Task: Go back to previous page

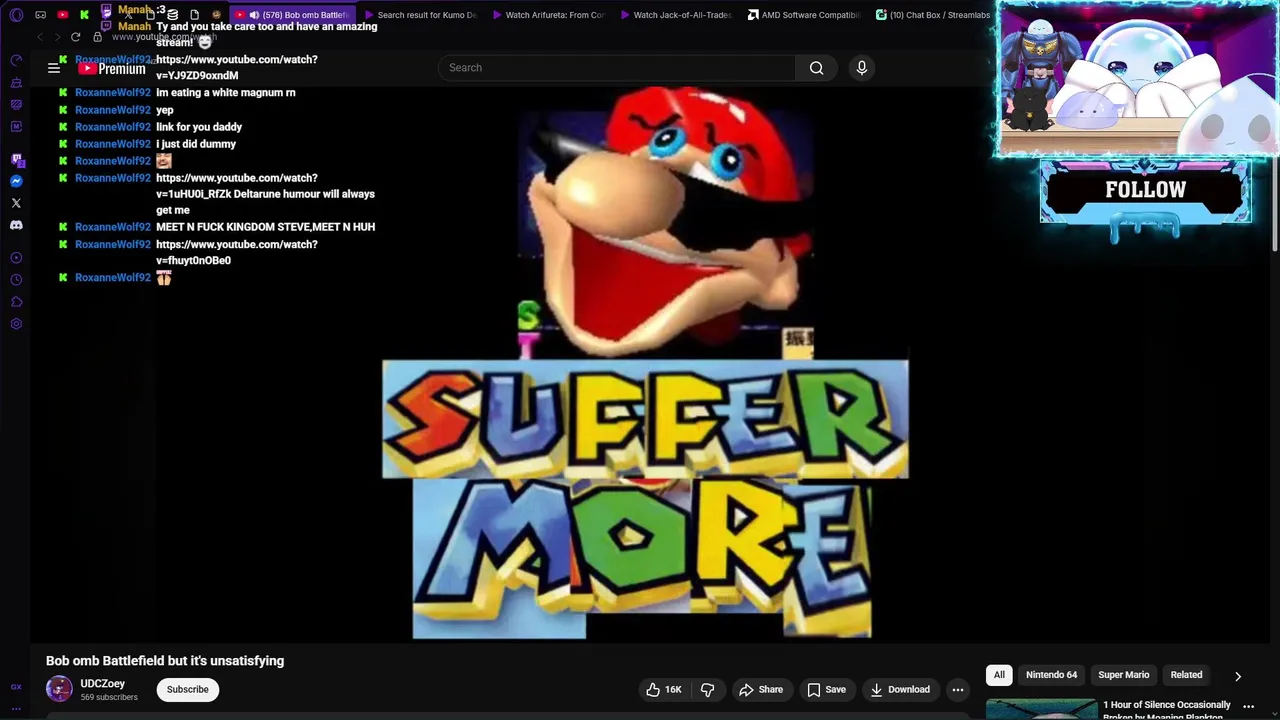Action: tap(39, 37)
